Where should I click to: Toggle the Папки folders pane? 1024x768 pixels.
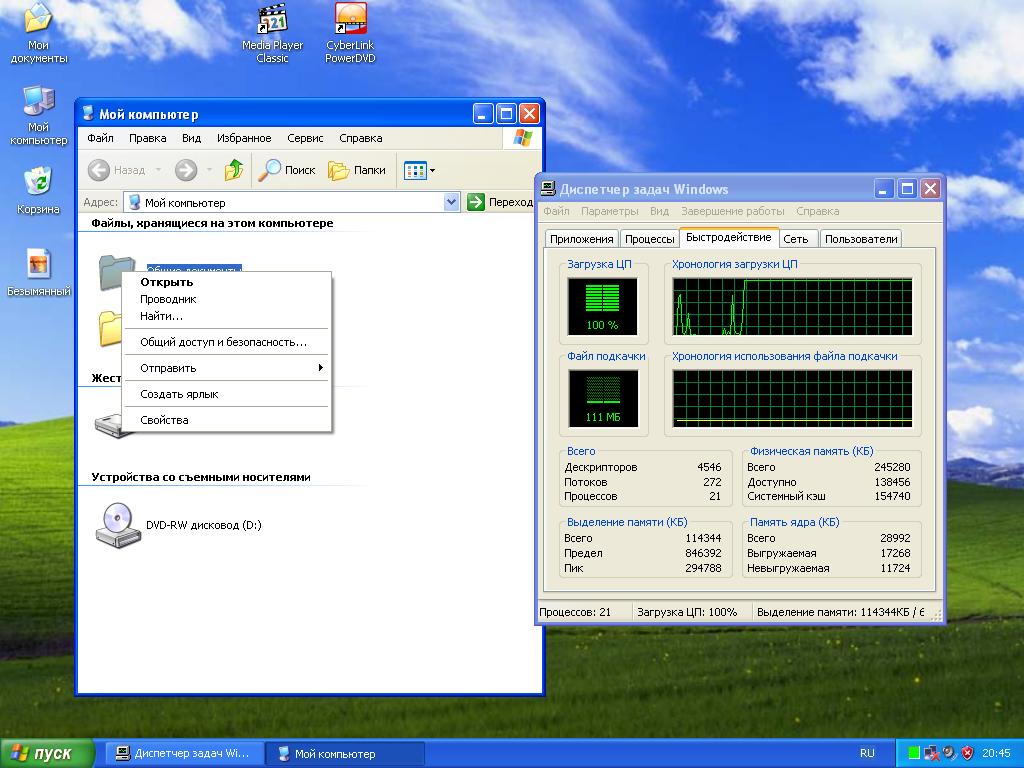(357, 170)
